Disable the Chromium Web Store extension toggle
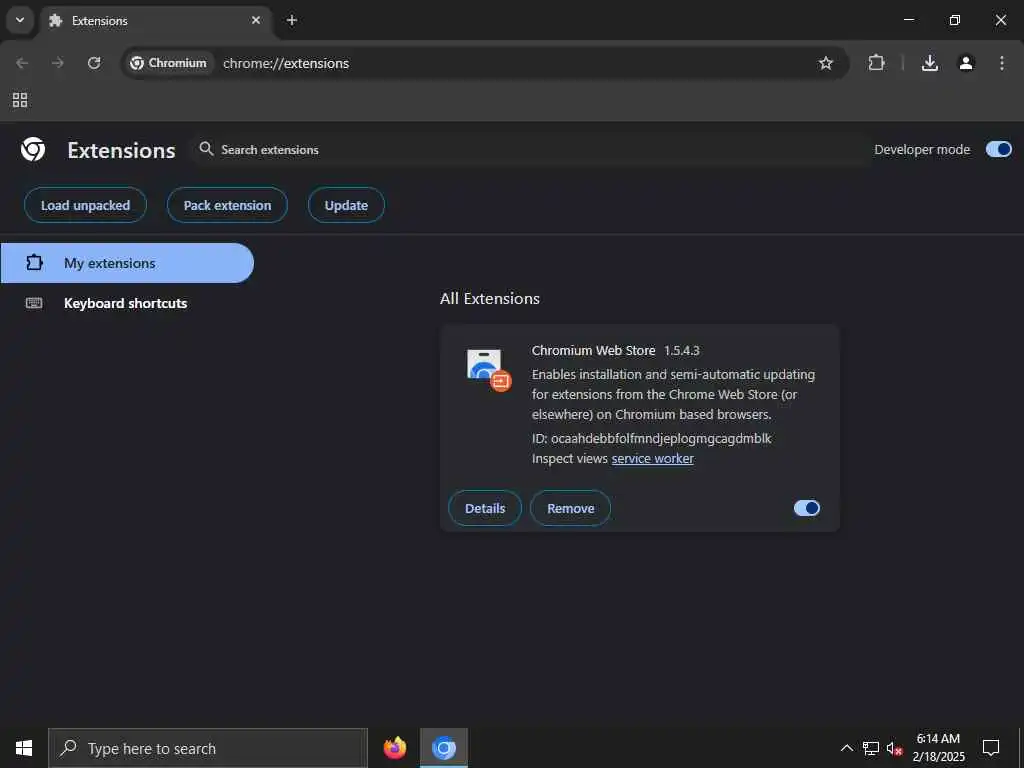This screenshot has height=768, width=1024. pyautogui.click(x=807, y=508)
